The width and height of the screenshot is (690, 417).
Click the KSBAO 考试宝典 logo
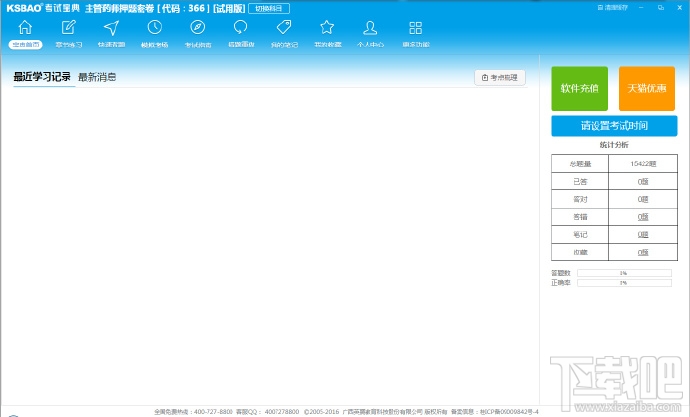coord(43,8)
